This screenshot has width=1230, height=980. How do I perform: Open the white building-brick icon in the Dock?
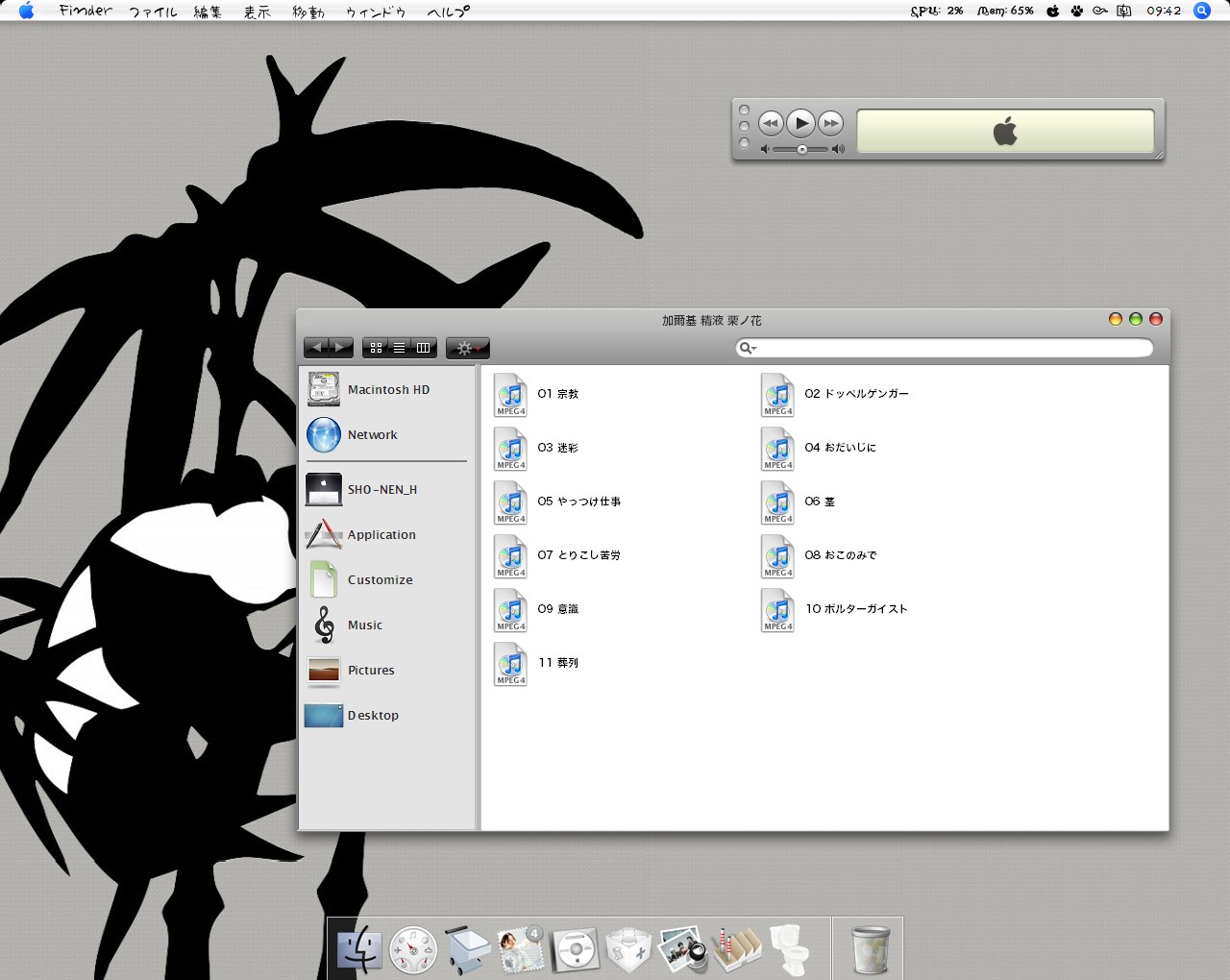click(628, 949)
